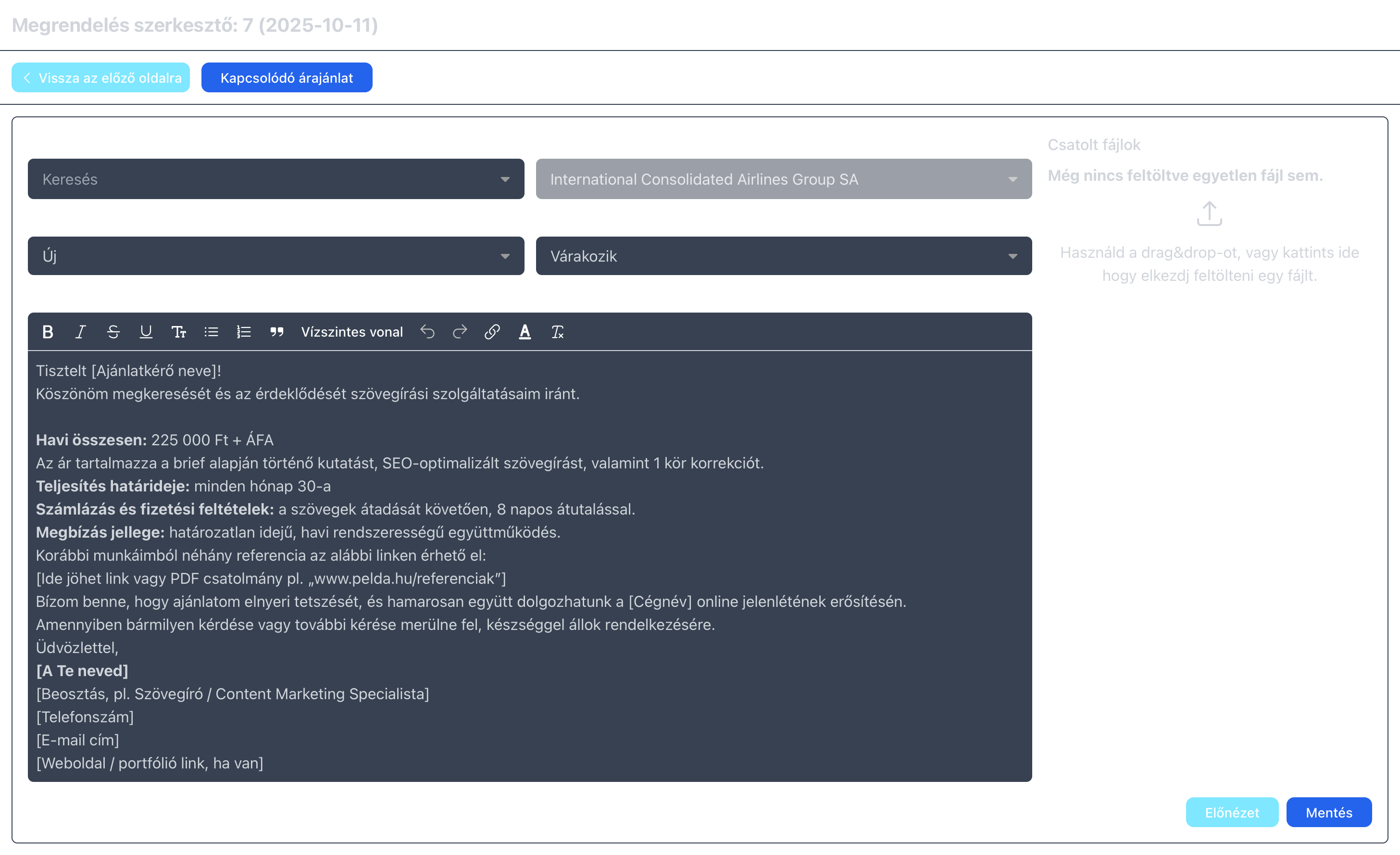Apply italic formatting to text
The height and width of the screenshot is (855, 1400).
[x=81, y=332]
